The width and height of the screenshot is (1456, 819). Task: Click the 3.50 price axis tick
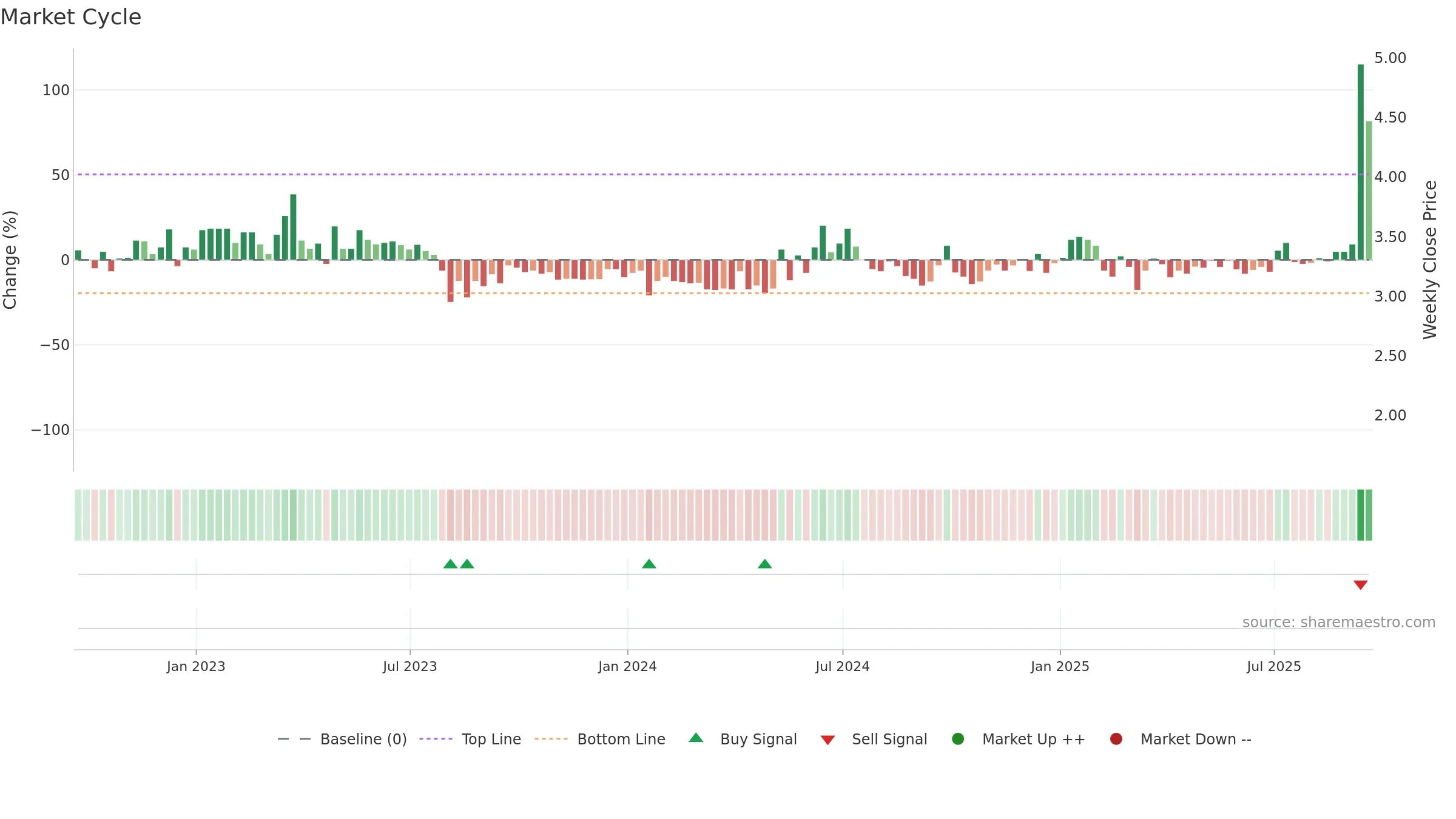pos(1390,237)
